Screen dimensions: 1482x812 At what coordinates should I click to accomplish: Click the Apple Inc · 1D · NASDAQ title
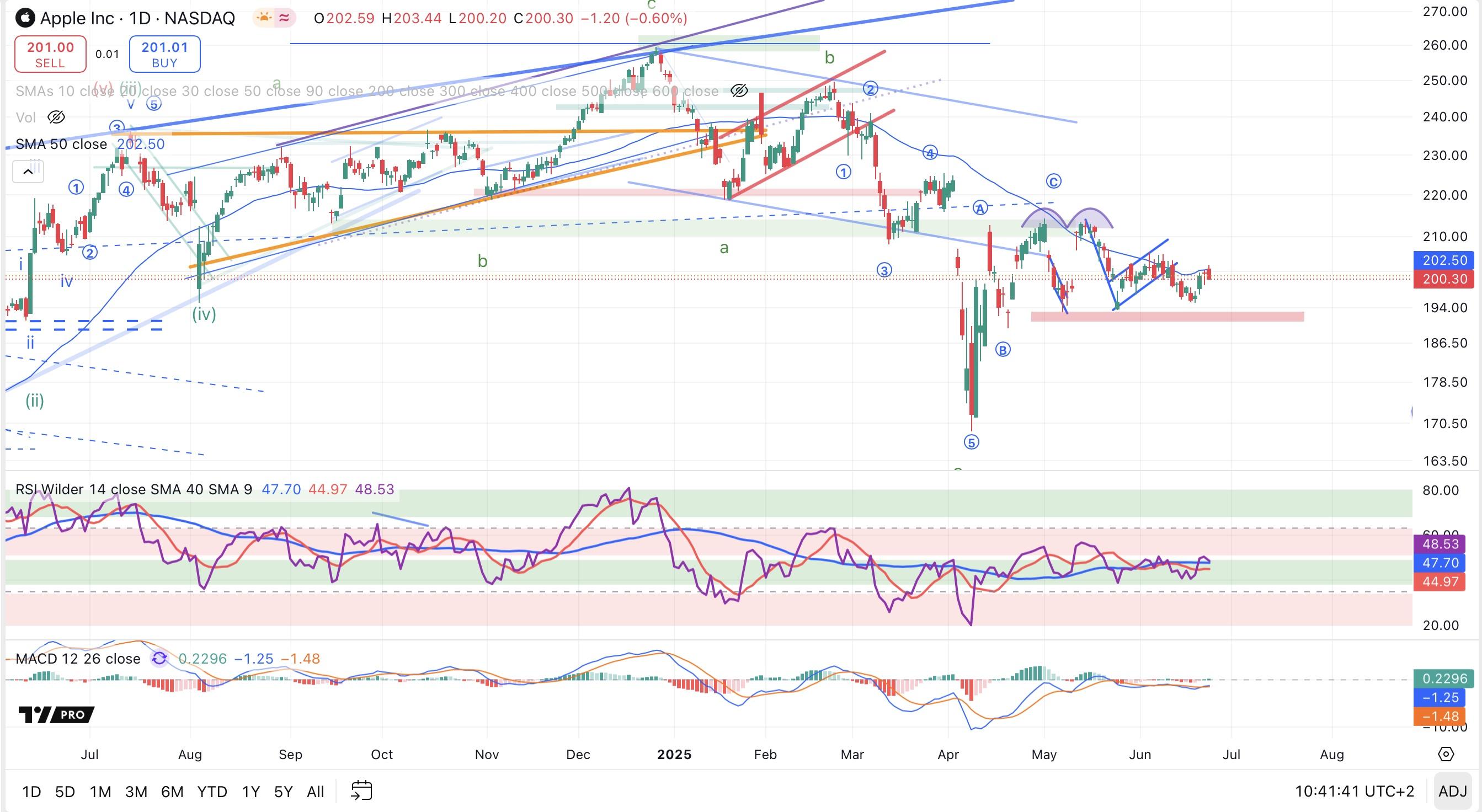[137, 18]
